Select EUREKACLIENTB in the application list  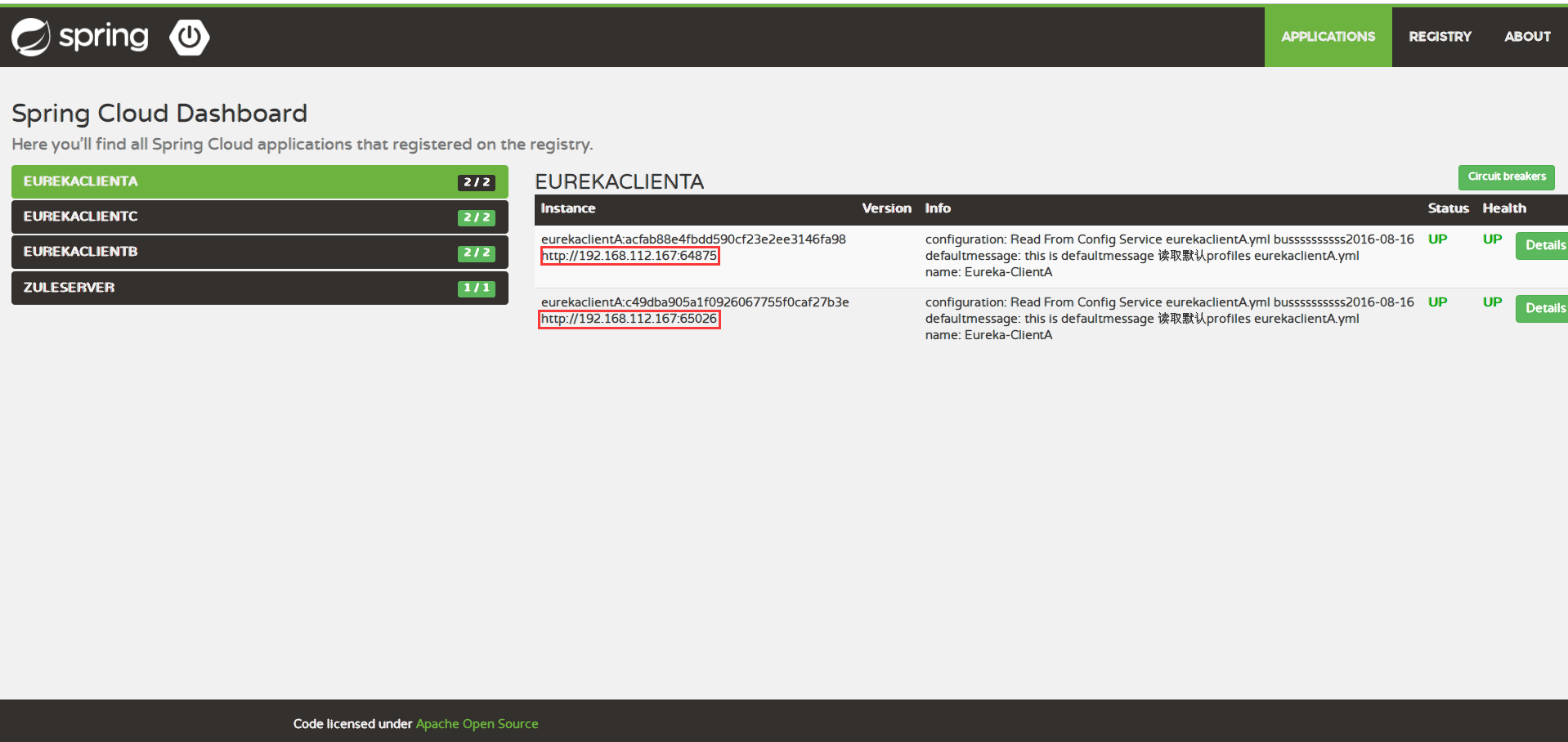coord(260,252)
